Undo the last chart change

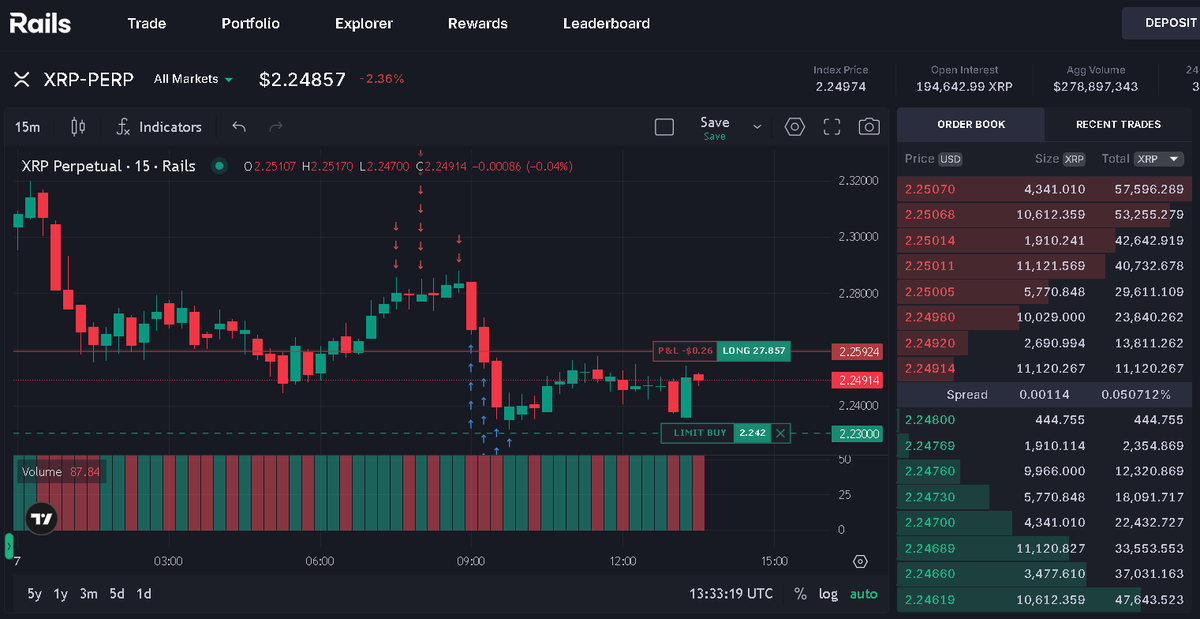point(238,127)
